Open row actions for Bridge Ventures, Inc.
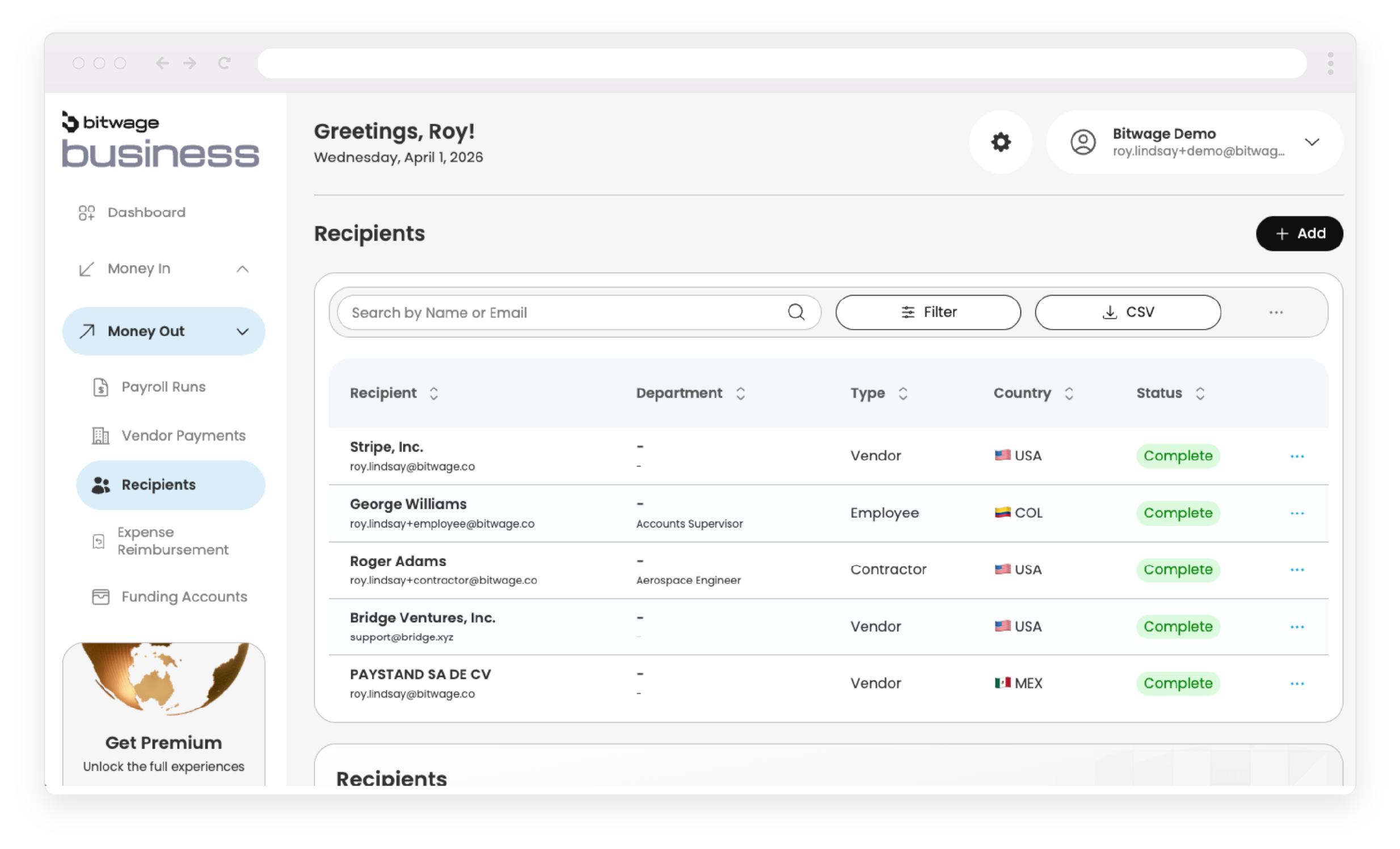This screenshot has width=1400, height=849. [x=1297, y=626]
